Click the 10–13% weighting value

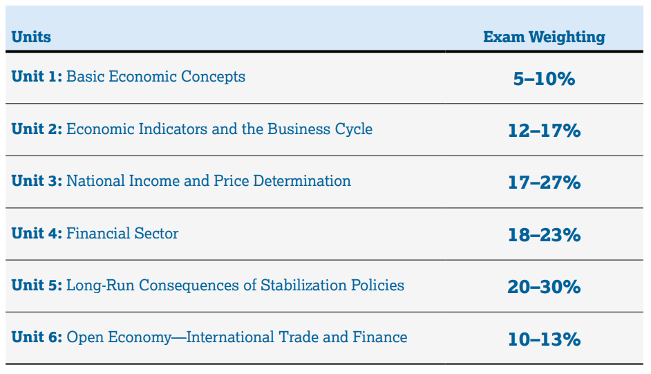[544, 340]
